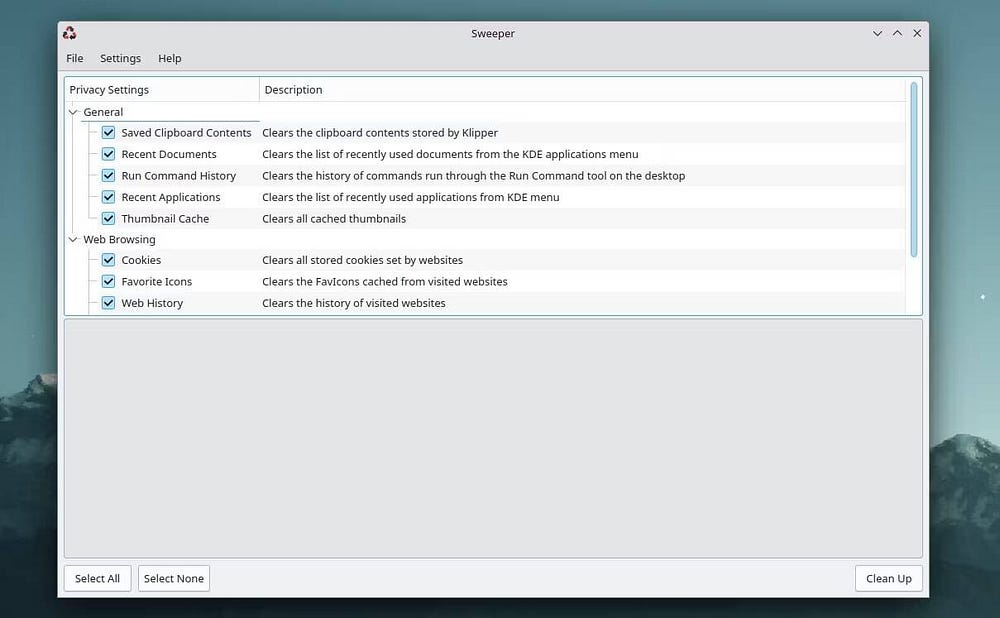This screenshot has height=618, width=1000.
Task: Click the Privacy Settings column header
Action: point(109,89)
